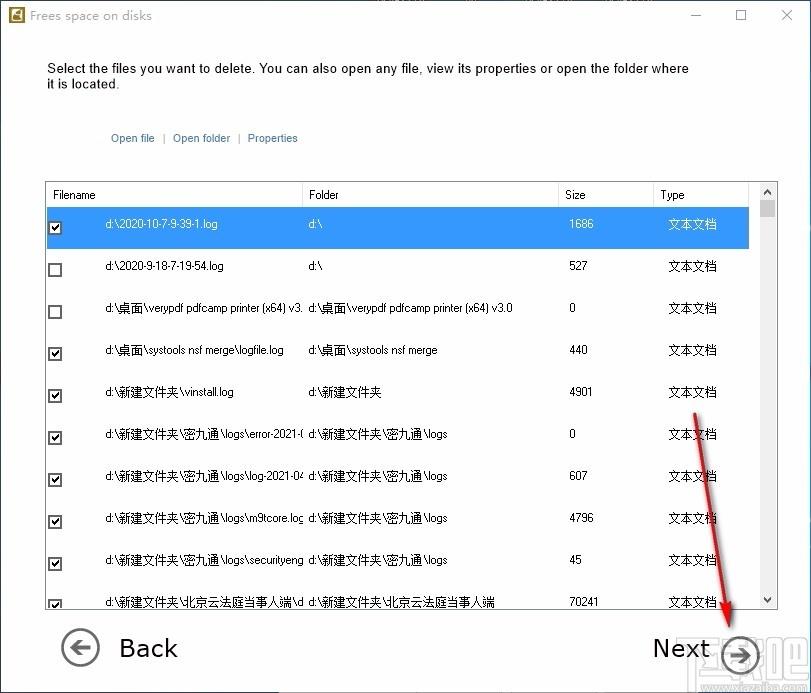Click the Open file link

coord(132,138)
